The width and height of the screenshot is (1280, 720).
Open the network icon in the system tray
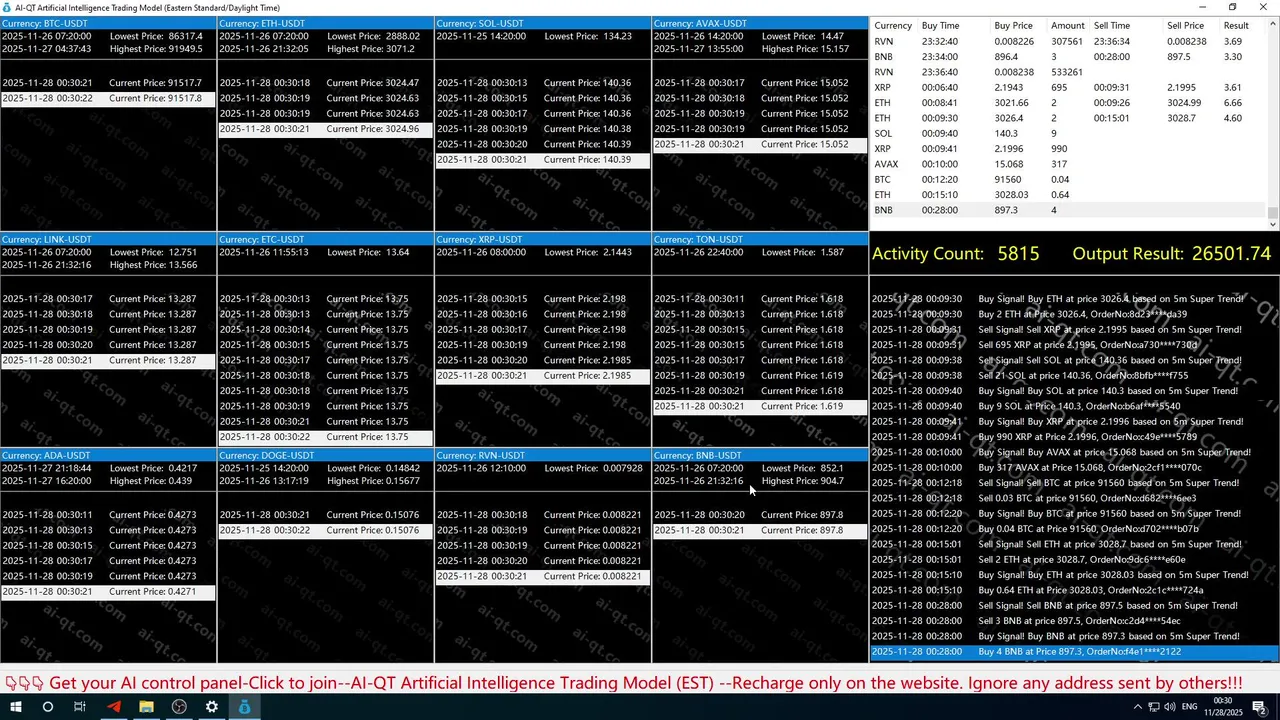click(x=1156, y=707)
